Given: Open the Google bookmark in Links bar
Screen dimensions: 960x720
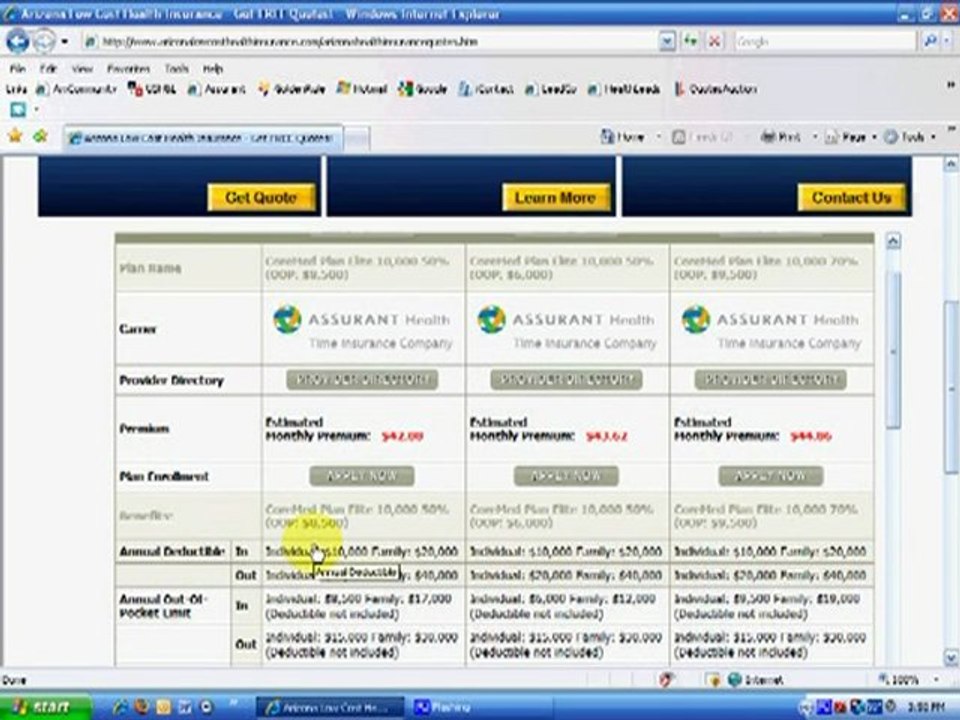Looking at the screenshot, I should (422, 89).
